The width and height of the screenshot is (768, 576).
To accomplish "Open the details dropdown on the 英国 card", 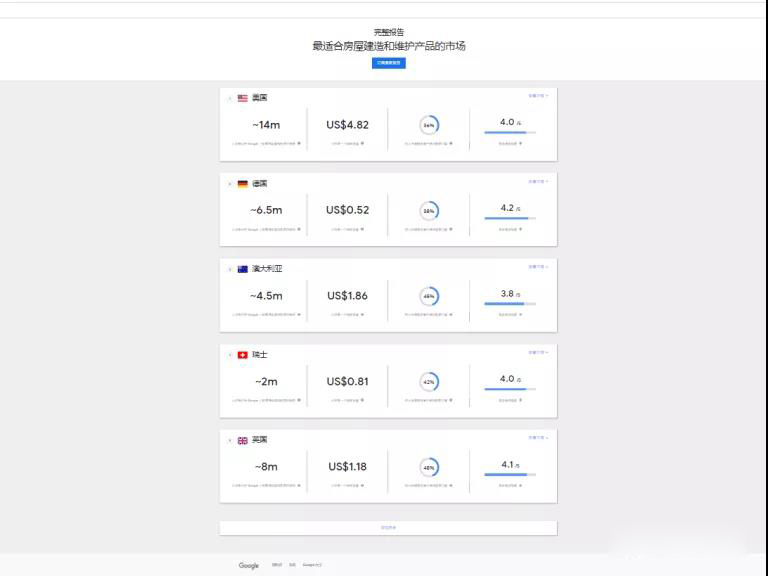I will click(538, 438).
